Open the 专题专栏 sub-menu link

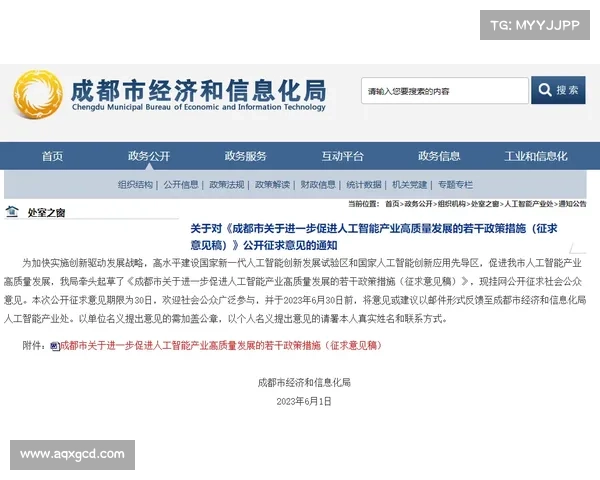point(455,185)
